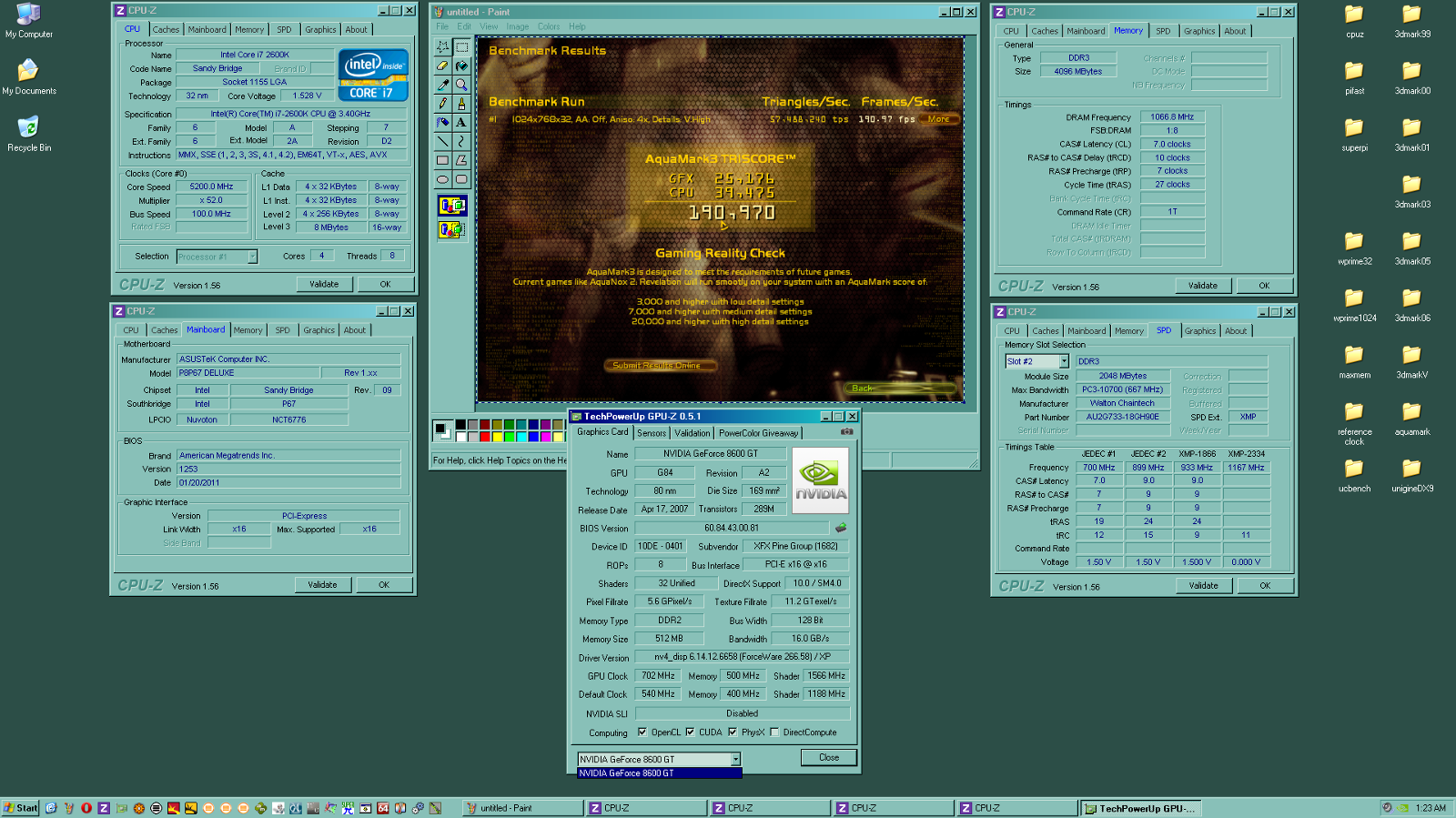Viewport: 1456px width, 818px height.
Task: Open My Computer desktop icon
Action: tap(28, 20)
